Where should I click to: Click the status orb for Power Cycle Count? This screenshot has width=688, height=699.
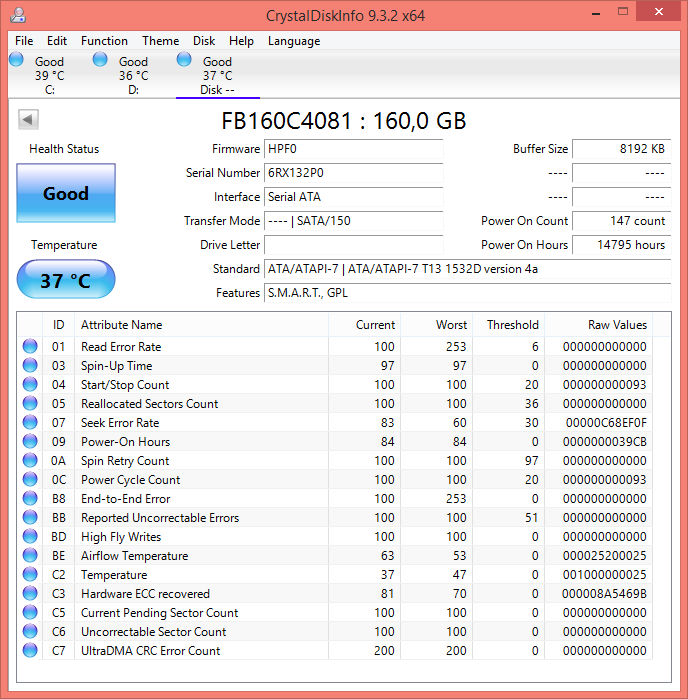pyautogui.click(x=30, y=479)
